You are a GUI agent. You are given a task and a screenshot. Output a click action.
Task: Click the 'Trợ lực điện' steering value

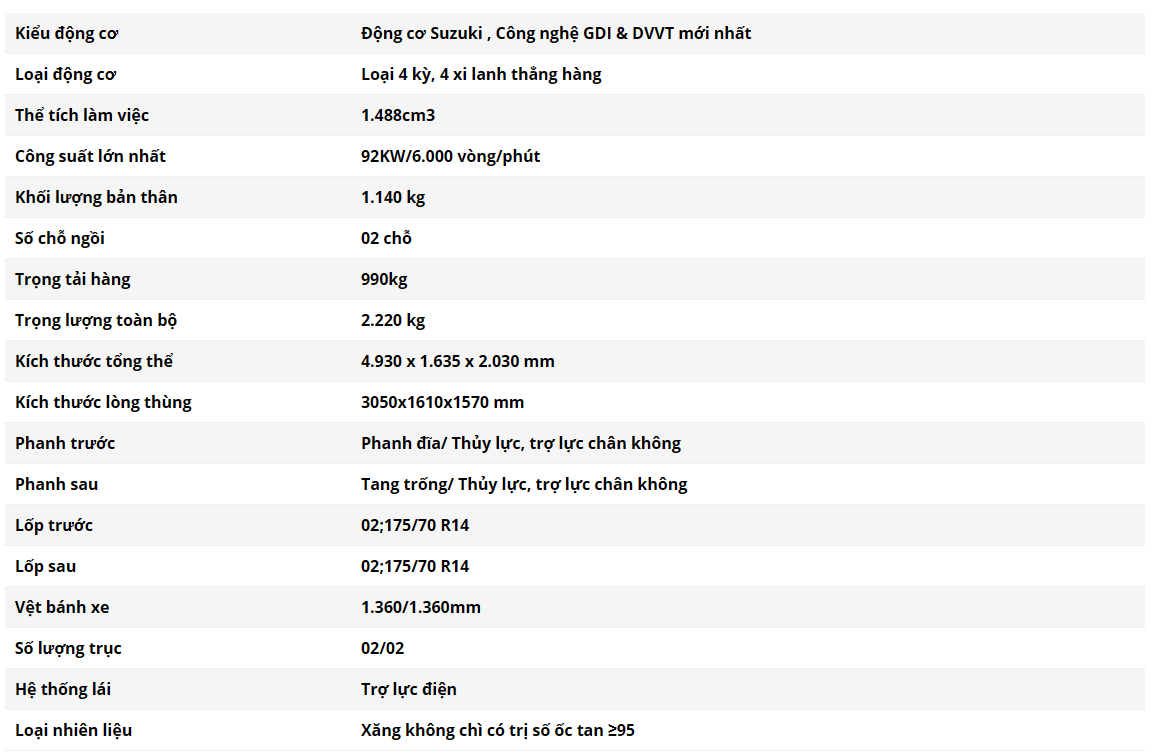coord(408,689)
